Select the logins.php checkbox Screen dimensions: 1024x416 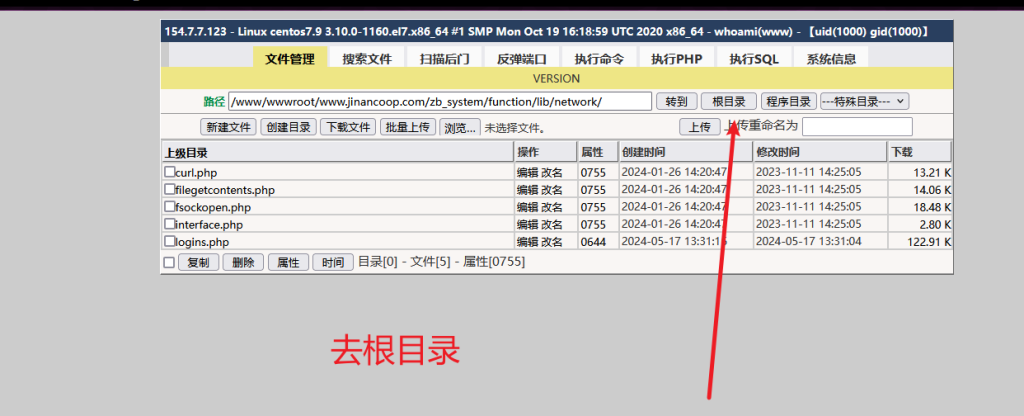tap(170, 241)
